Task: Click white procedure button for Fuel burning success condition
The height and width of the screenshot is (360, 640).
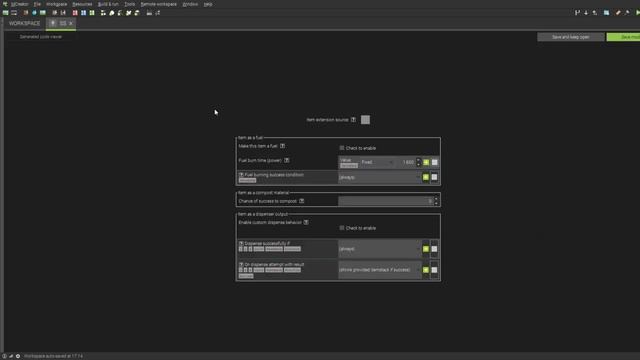Action: click(x=434, y=177)
